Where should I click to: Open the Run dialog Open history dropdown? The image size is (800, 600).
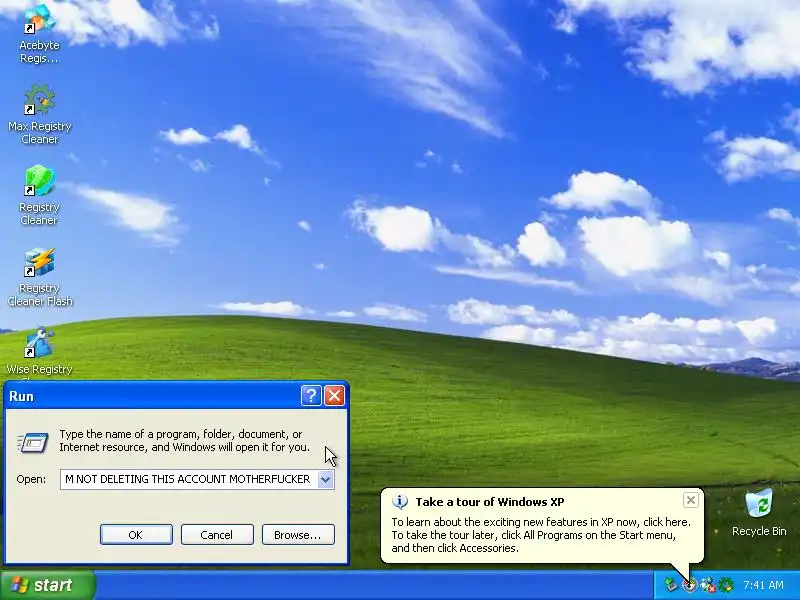pyautogui.click(x=325, y=480)
